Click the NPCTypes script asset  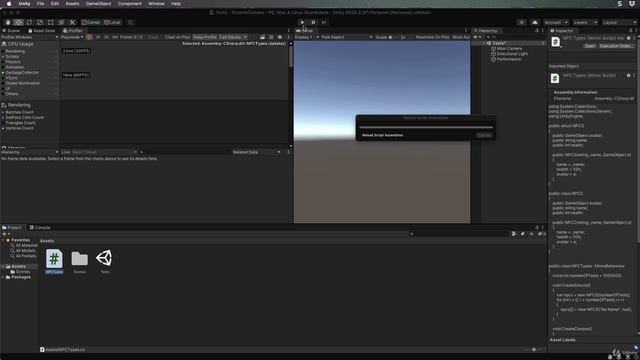click(54, 261)
